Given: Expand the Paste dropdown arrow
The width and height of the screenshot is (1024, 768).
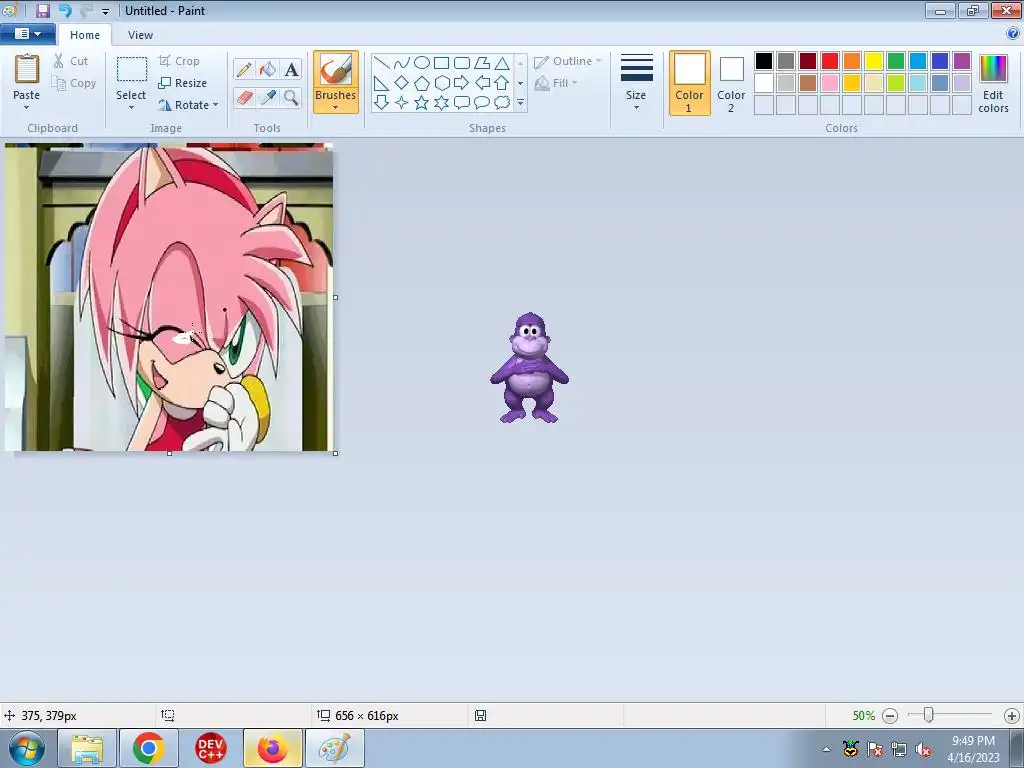Looking at the screenshot, I should (27, 108).
